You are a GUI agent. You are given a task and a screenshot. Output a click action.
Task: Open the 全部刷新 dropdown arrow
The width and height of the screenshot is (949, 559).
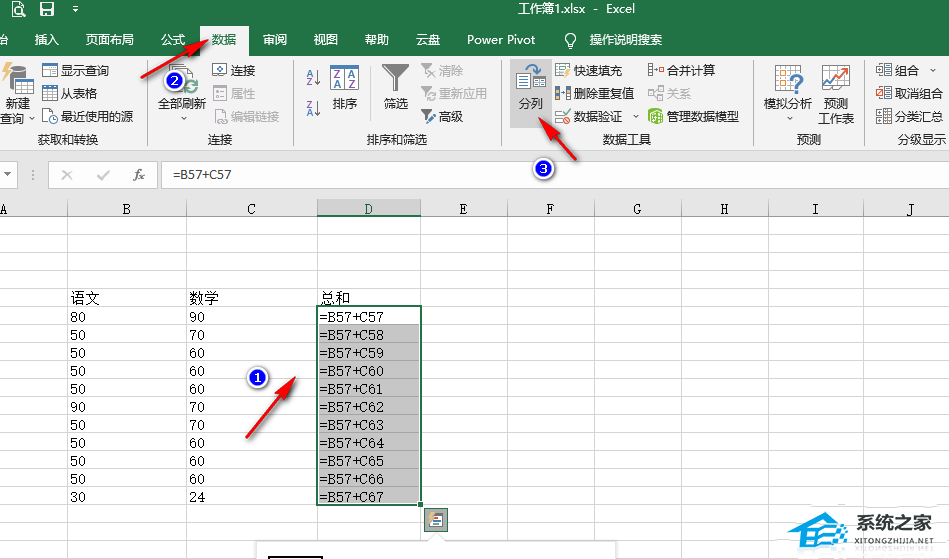point(183,118)
